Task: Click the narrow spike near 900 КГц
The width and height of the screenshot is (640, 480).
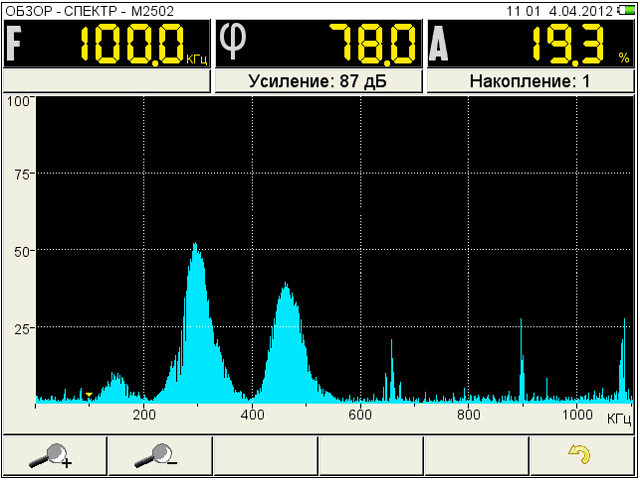Action: pos(521,330)
